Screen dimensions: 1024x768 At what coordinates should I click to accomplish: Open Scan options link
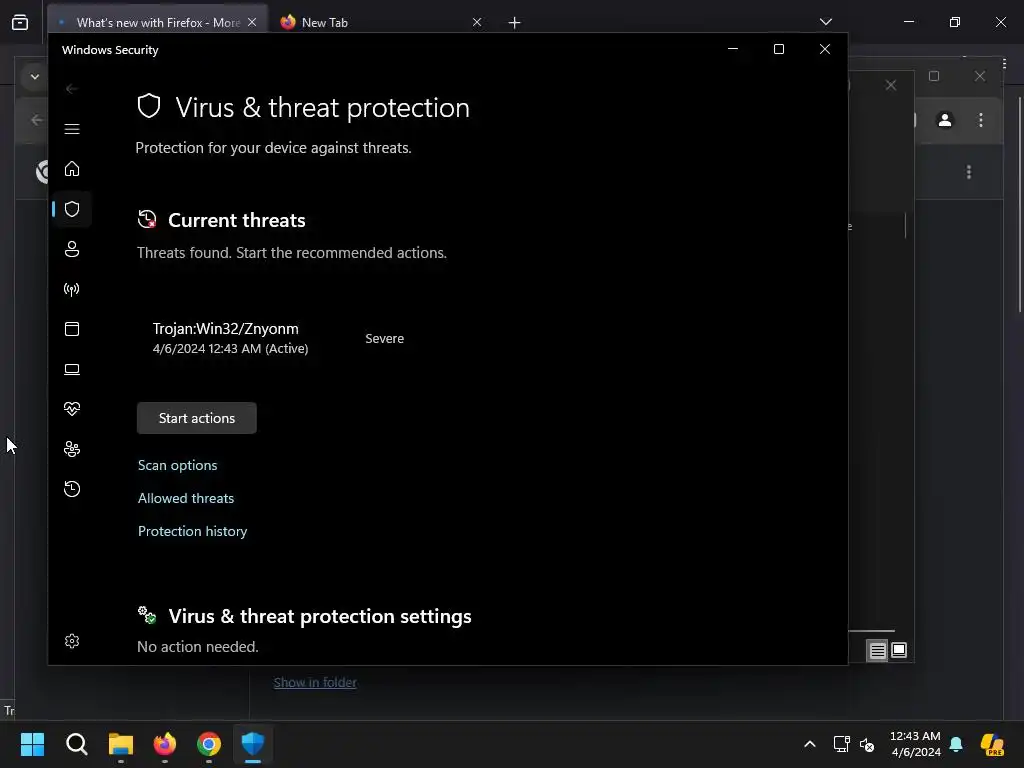[178, 465]
